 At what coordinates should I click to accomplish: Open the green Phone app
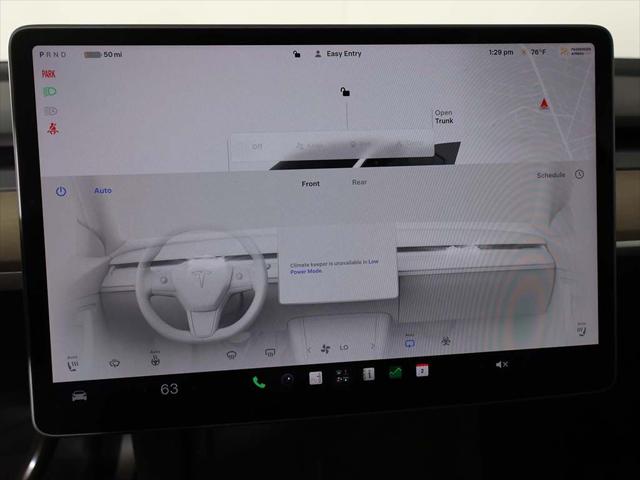coord(259,382)
